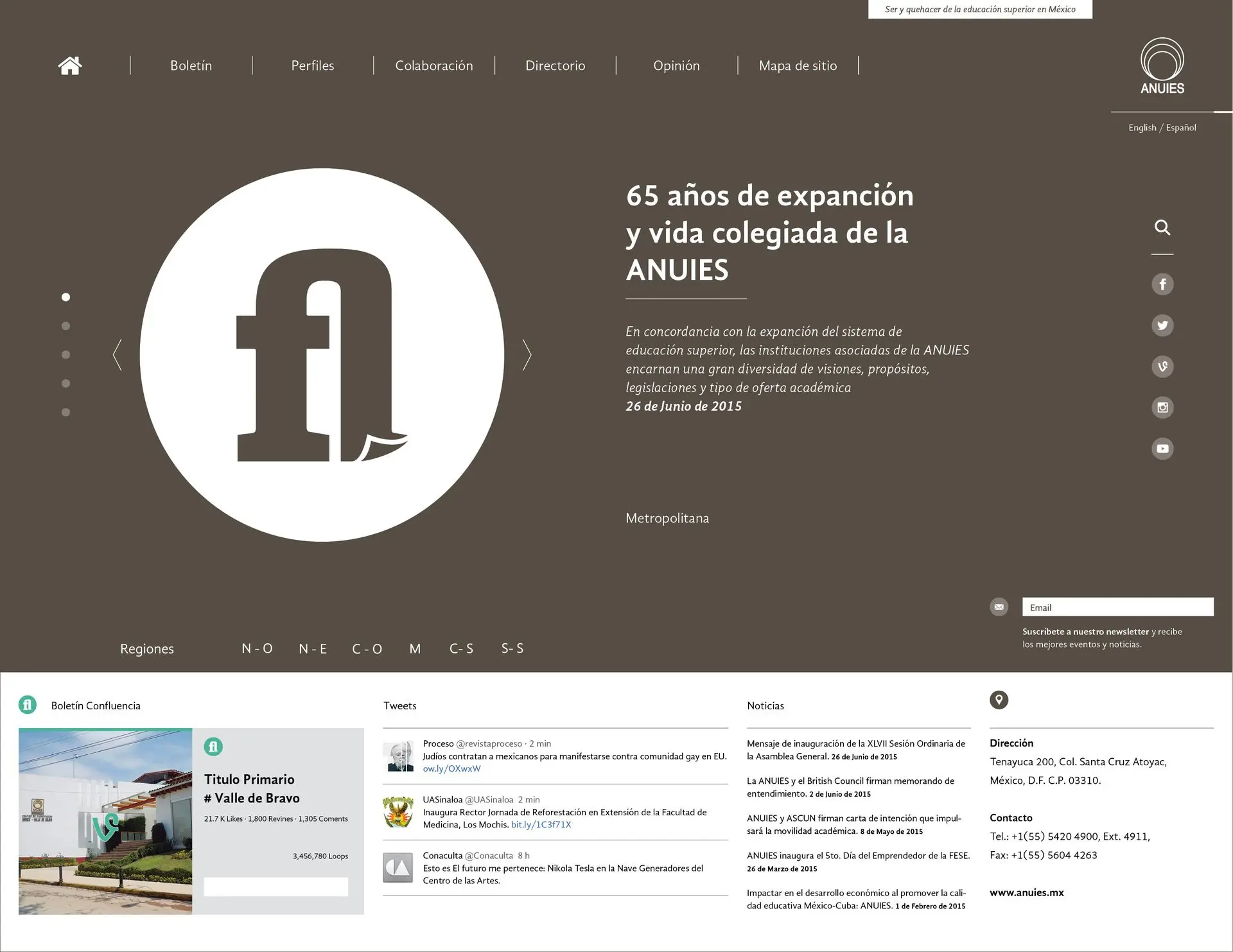Select the N - O region

(257, 648)
